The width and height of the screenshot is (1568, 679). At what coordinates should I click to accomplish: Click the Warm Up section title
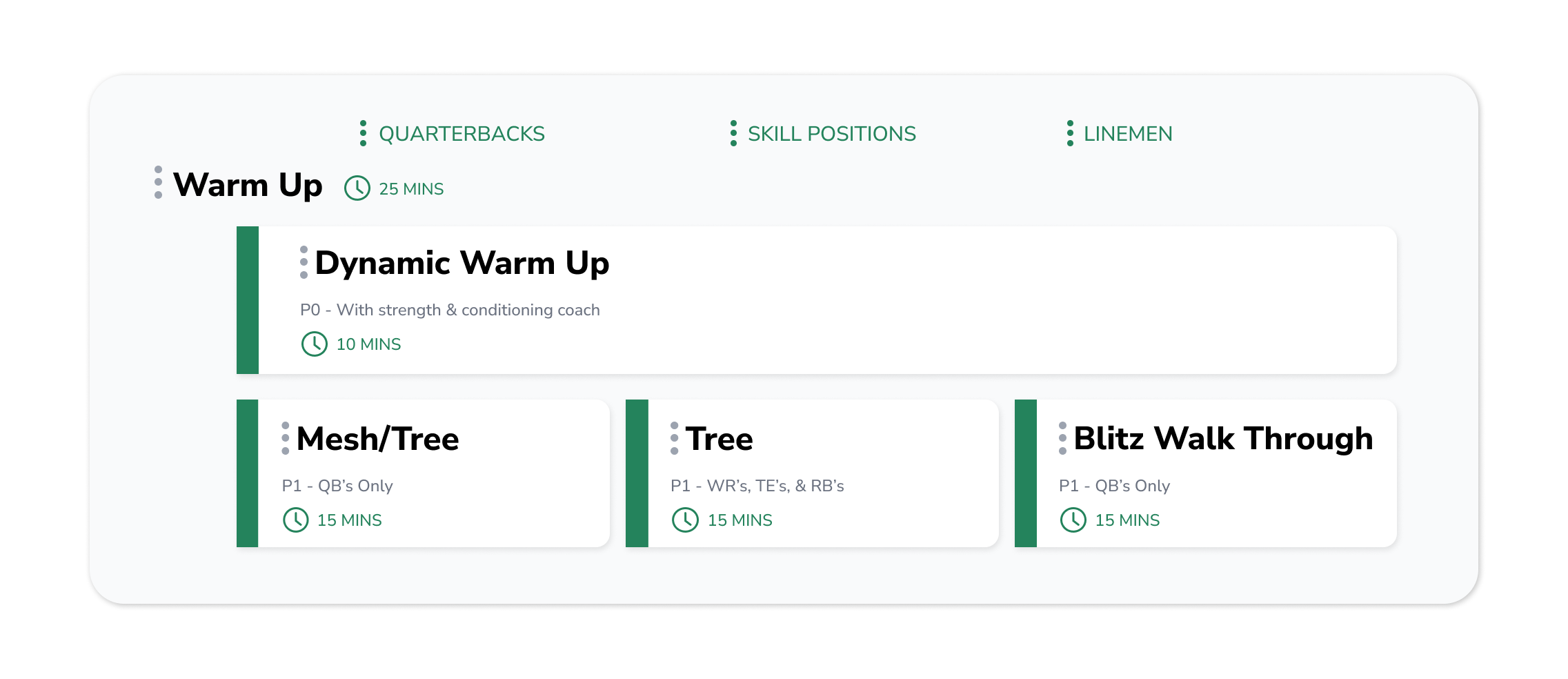[248, 186]
